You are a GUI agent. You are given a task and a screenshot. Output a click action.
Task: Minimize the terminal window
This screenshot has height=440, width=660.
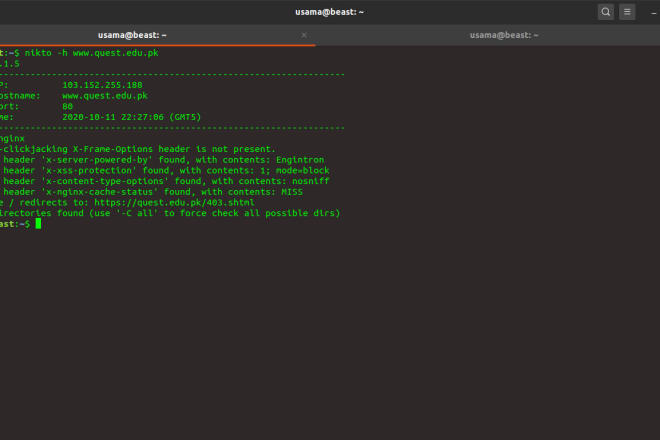pos(654,13)
